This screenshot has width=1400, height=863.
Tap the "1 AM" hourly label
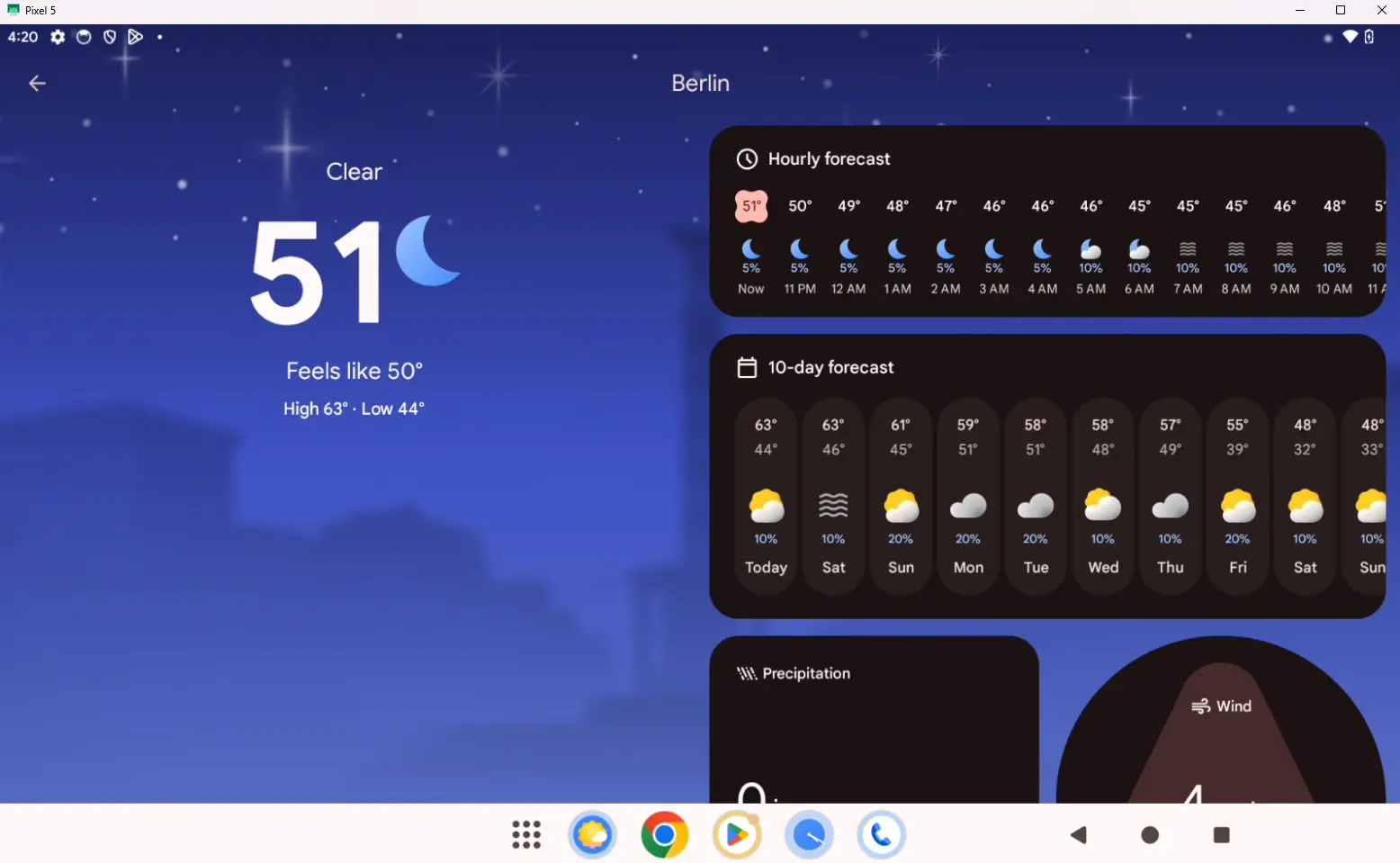pos(897,289)
